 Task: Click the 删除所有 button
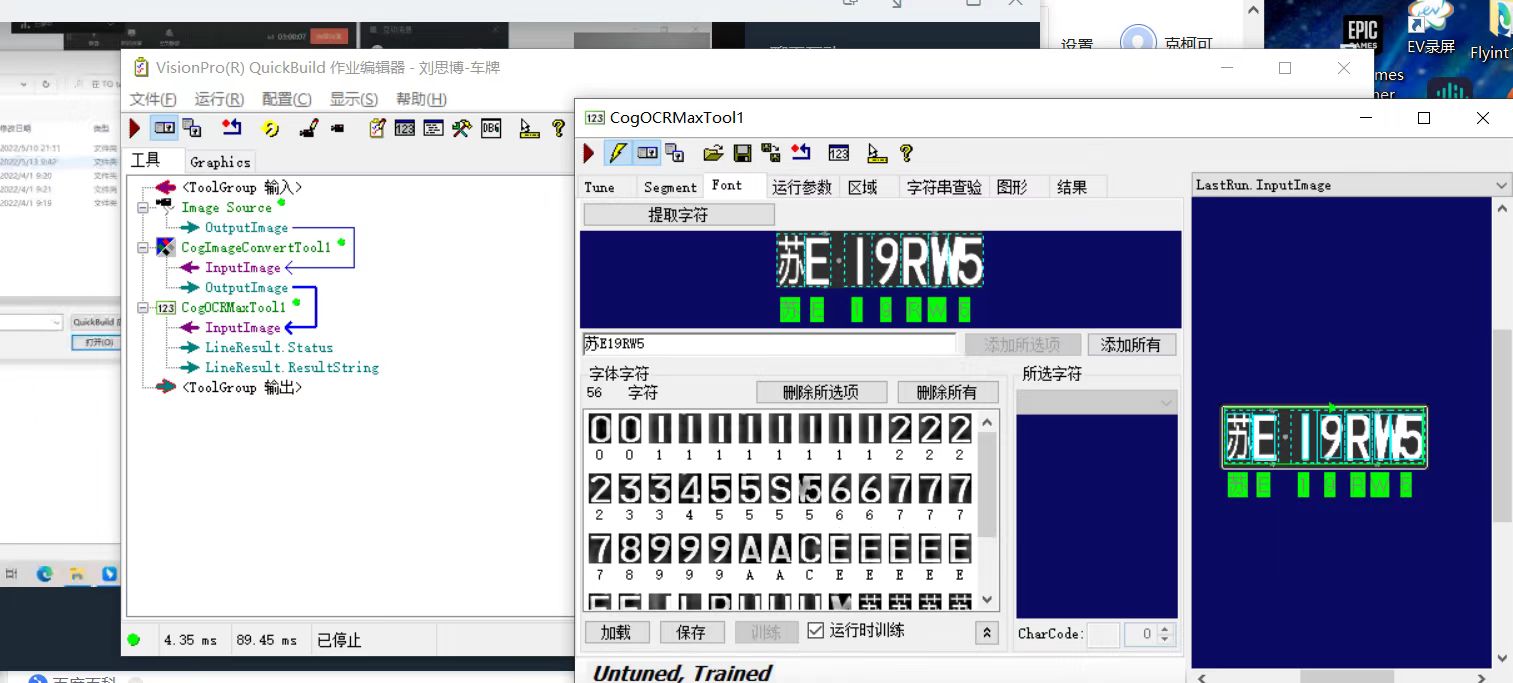947,392
